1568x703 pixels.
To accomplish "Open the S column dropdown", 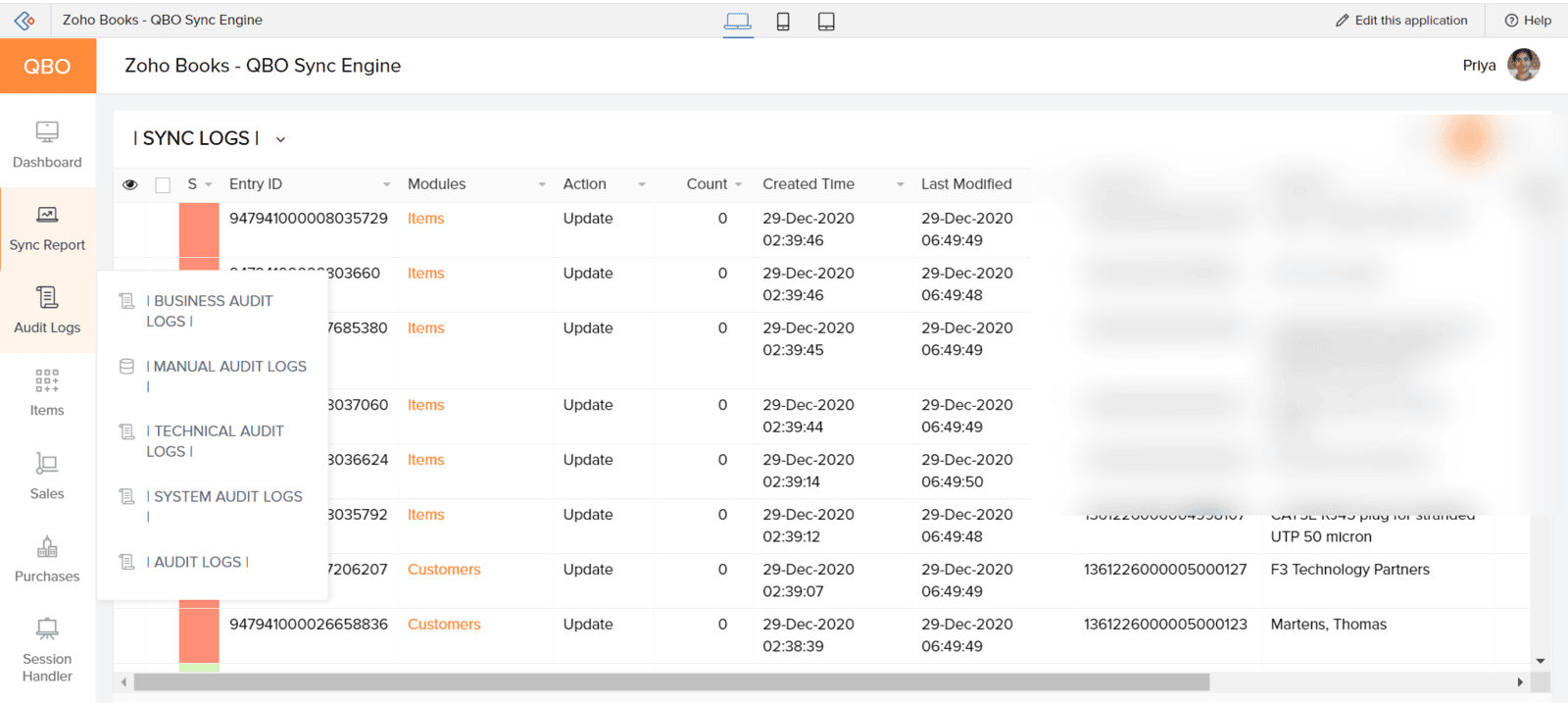I will pyautogui.click(x=208, y=184).
